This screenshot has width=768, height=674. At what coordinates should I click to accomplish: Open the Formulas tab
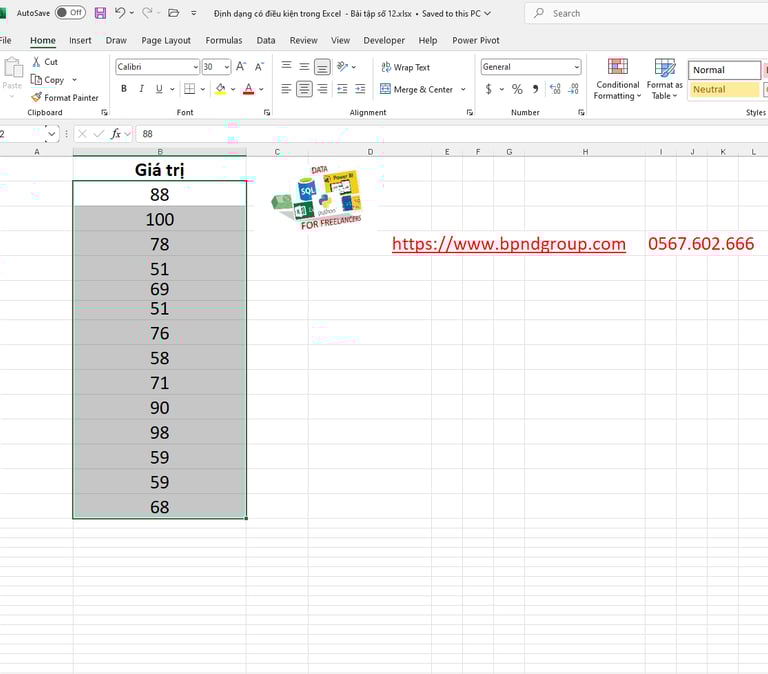(x=223, y=40)
